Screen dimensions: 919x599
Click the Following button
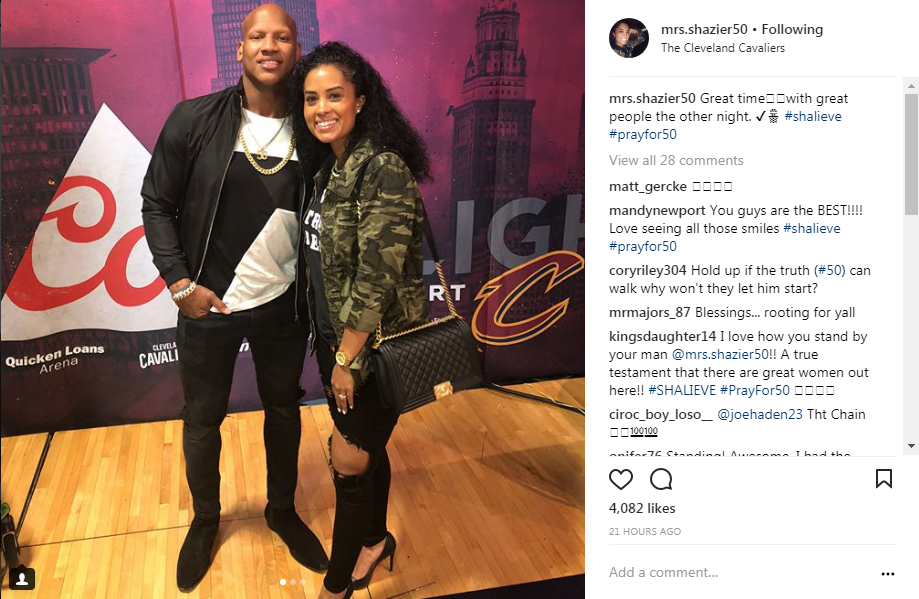point(792,29)
